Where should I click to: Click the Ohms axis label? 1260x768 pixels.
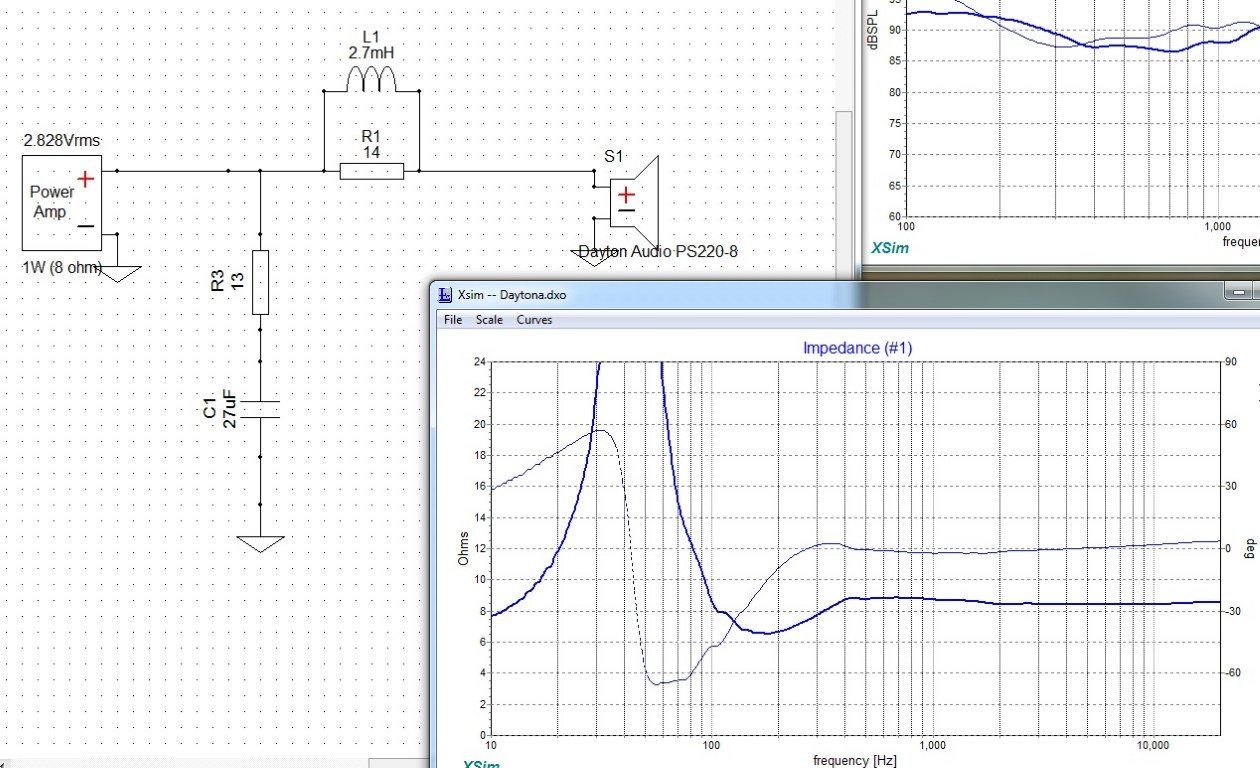[x=463, y=548]
